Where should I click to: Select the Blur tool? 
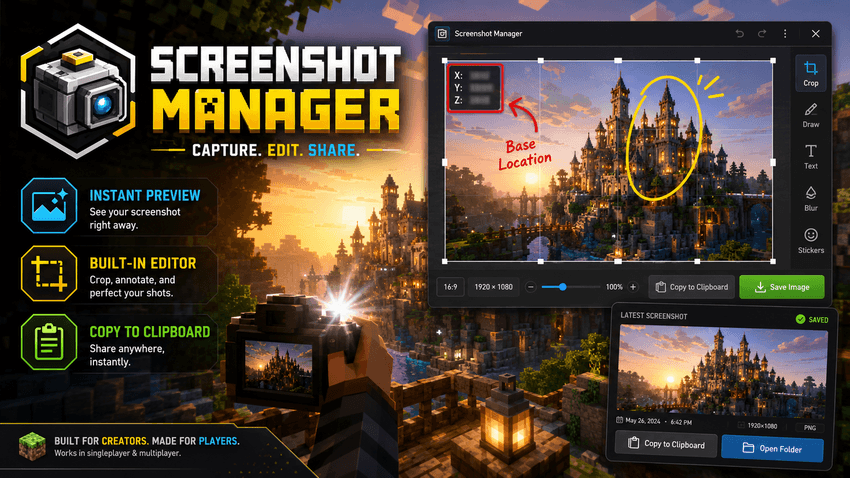[x=810, y=198]
